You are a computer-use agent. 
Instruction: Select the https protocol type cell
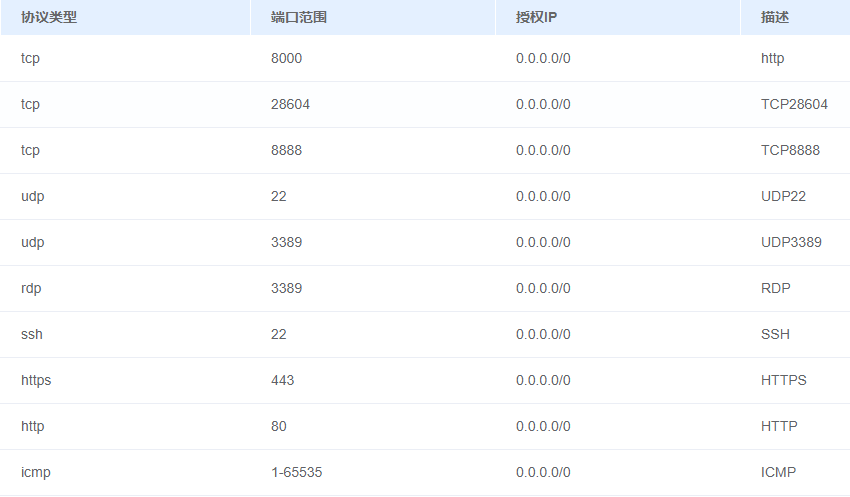pos(36,380)
